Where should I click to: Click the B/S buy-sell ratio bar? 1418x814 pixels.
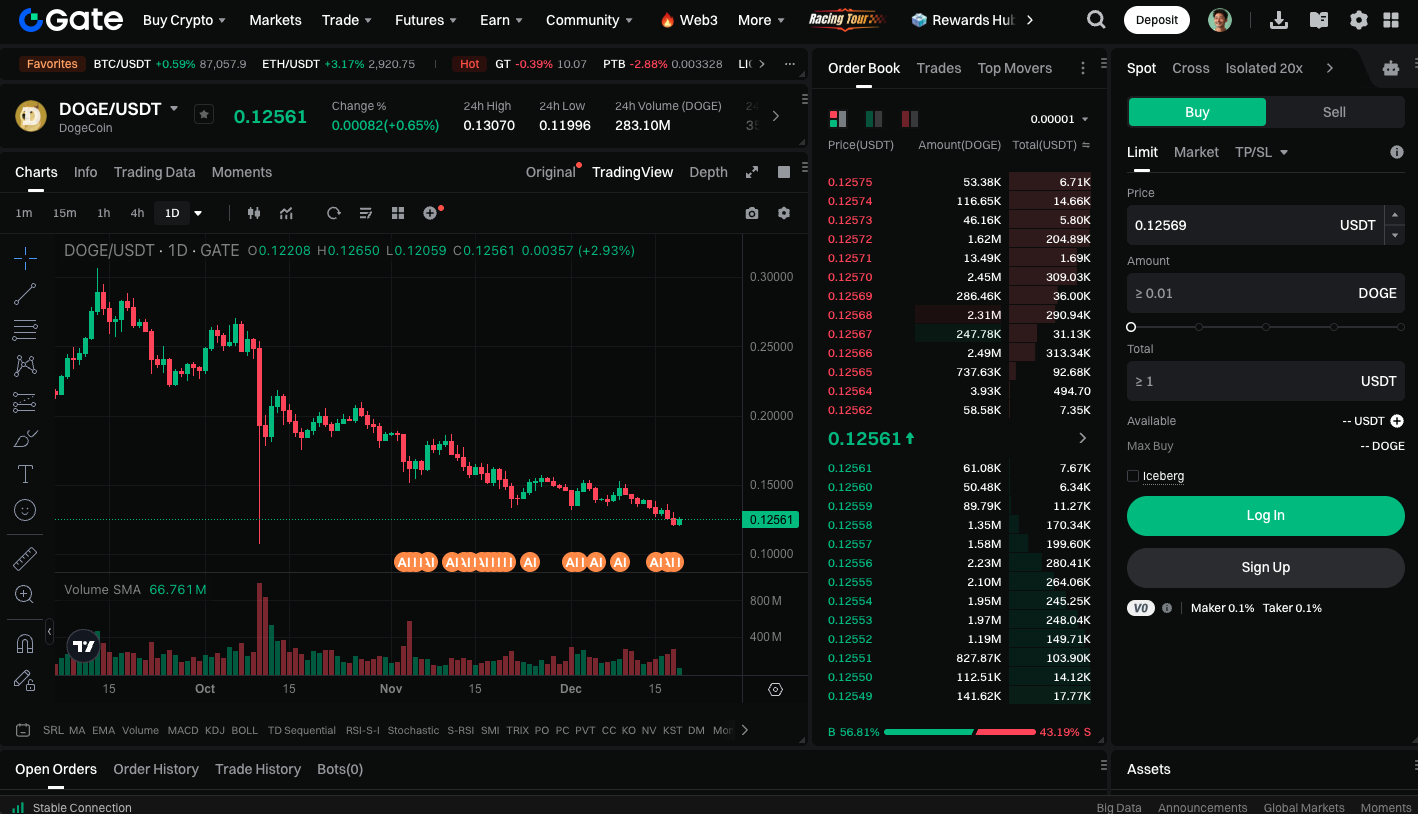pos(960,732)
